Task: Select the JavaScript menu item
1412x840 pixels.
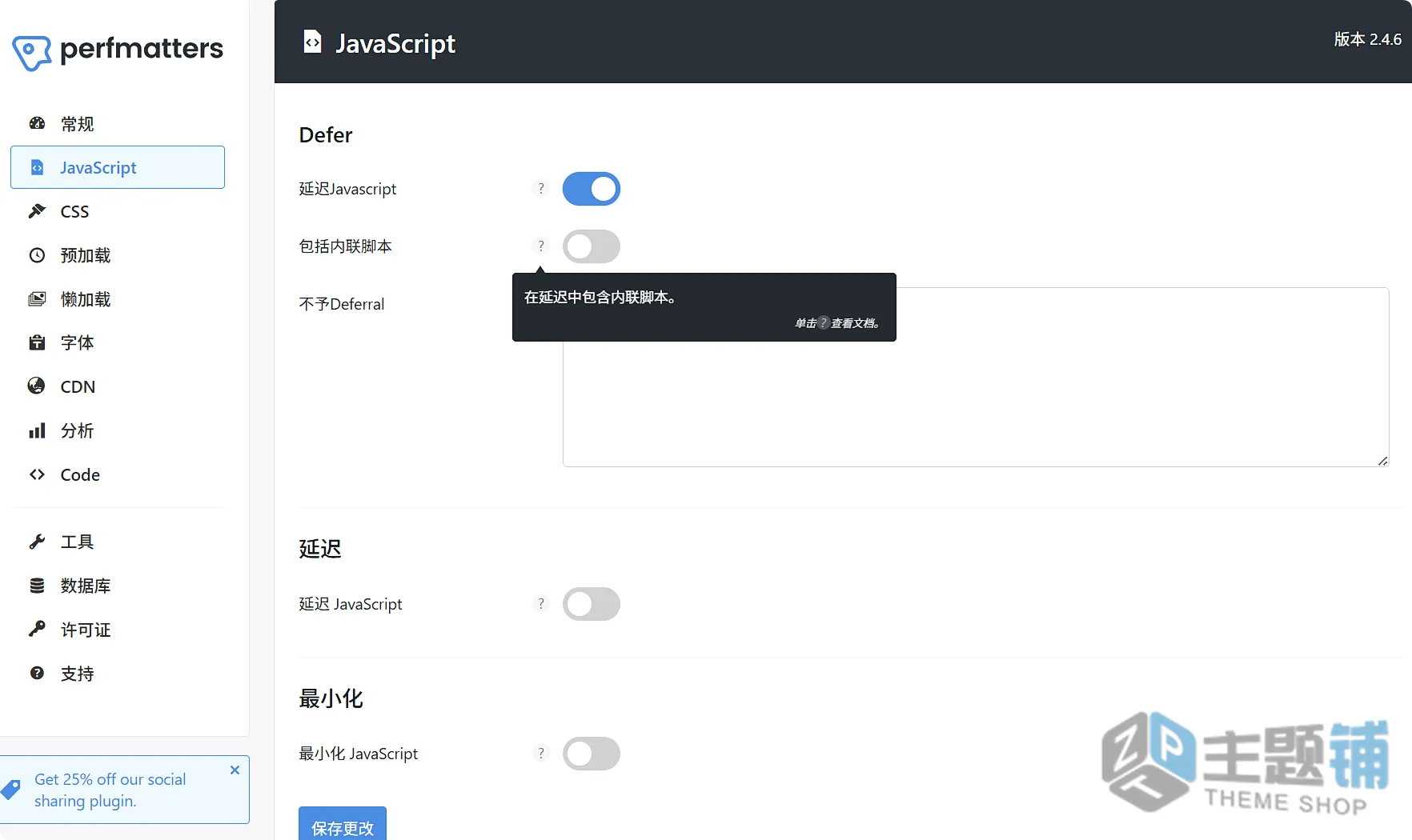Action: point(118,167)
